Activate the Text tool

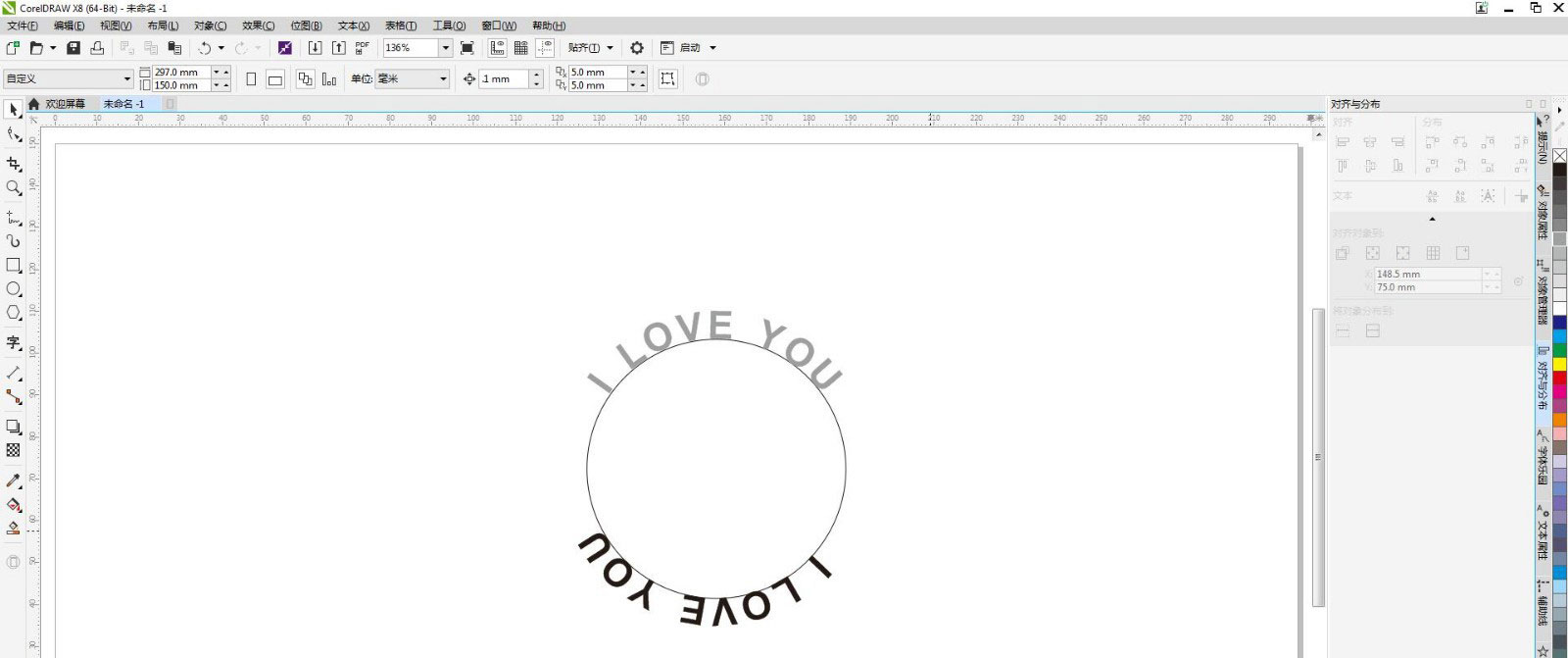pos(14,342)
